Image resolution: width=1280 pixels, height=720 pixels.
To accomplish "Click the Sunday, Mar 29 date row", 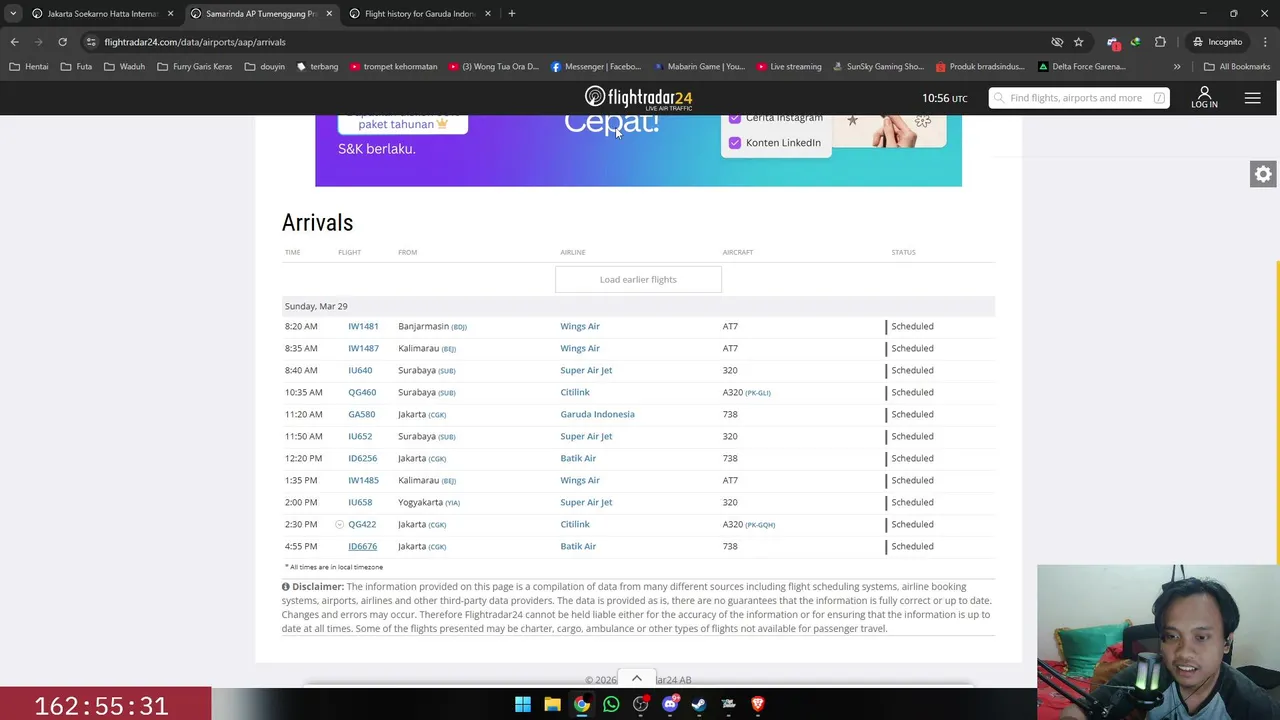I will pyautogui.click(x=638, y=306).
